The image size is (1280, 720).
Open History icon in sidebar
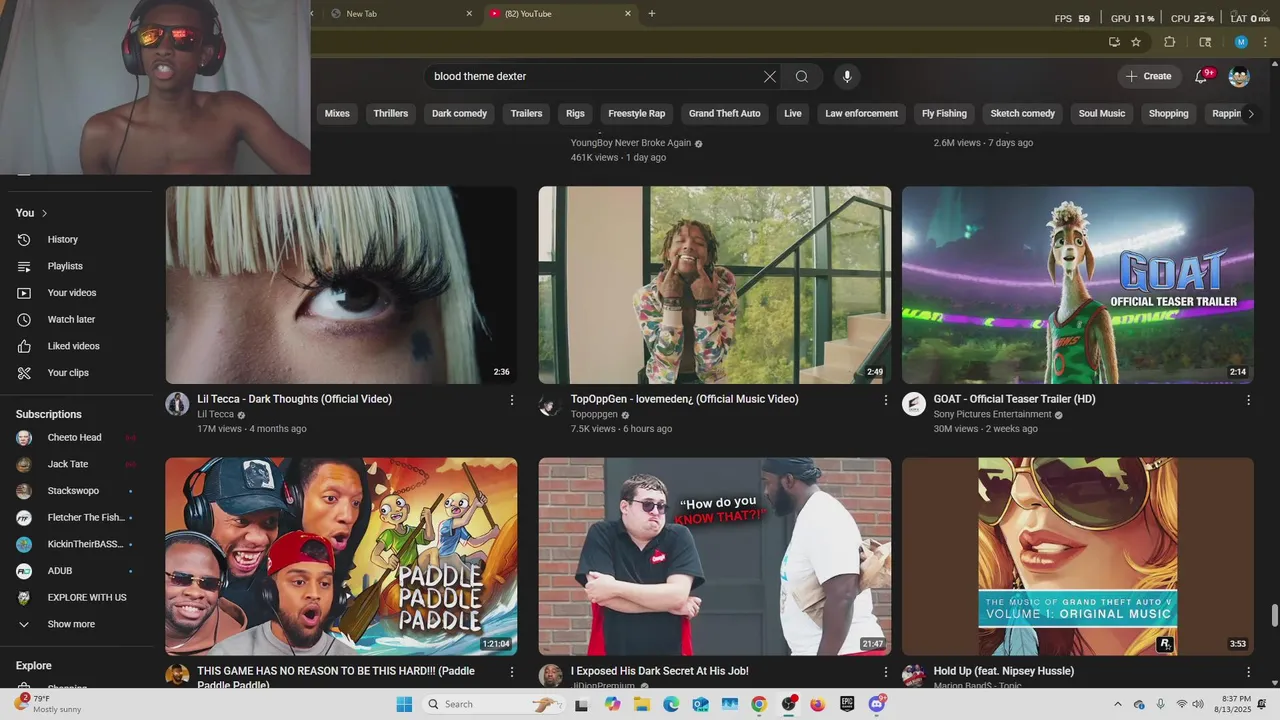(24, 239)
